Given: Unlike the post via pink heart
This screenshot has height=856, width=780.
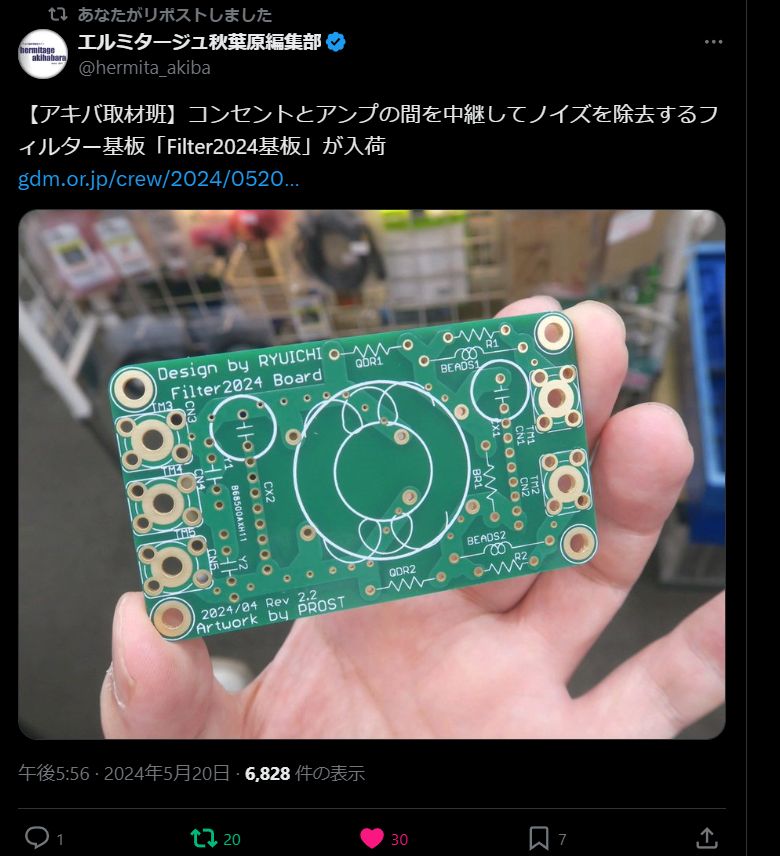Looking at the screenshot, I should (x=372, y=838).
